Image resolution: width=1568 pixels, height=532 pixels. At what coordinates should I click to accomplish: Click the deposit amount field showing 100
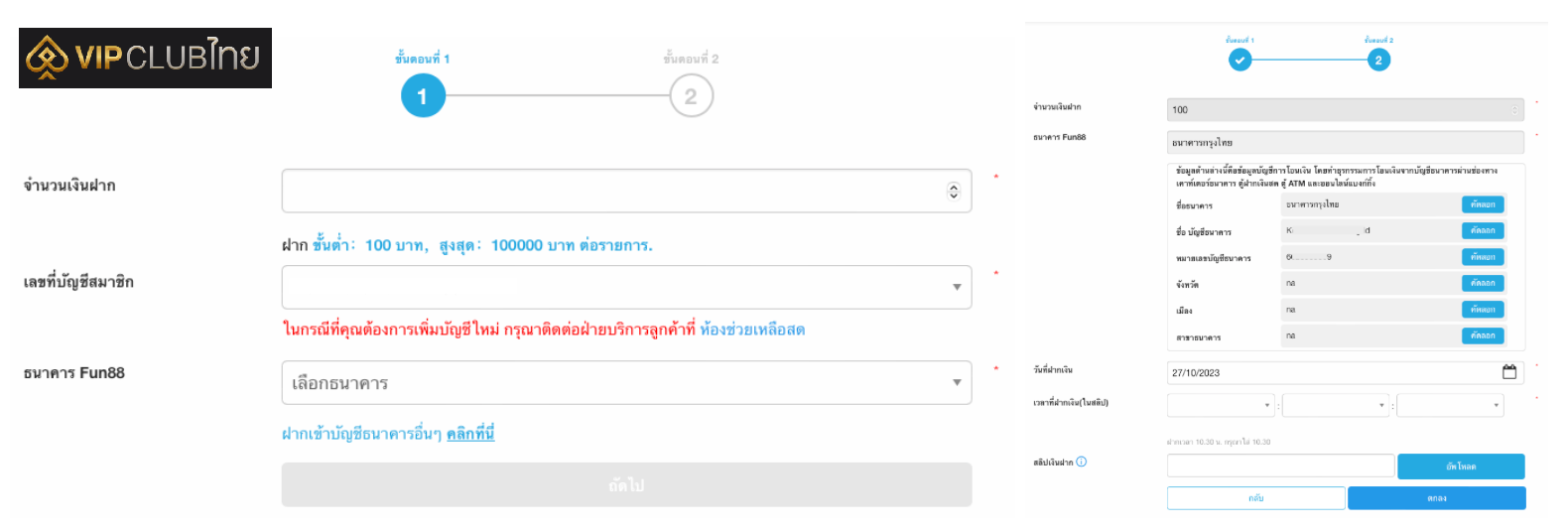pyautogui.click(x=1345, y=109)
